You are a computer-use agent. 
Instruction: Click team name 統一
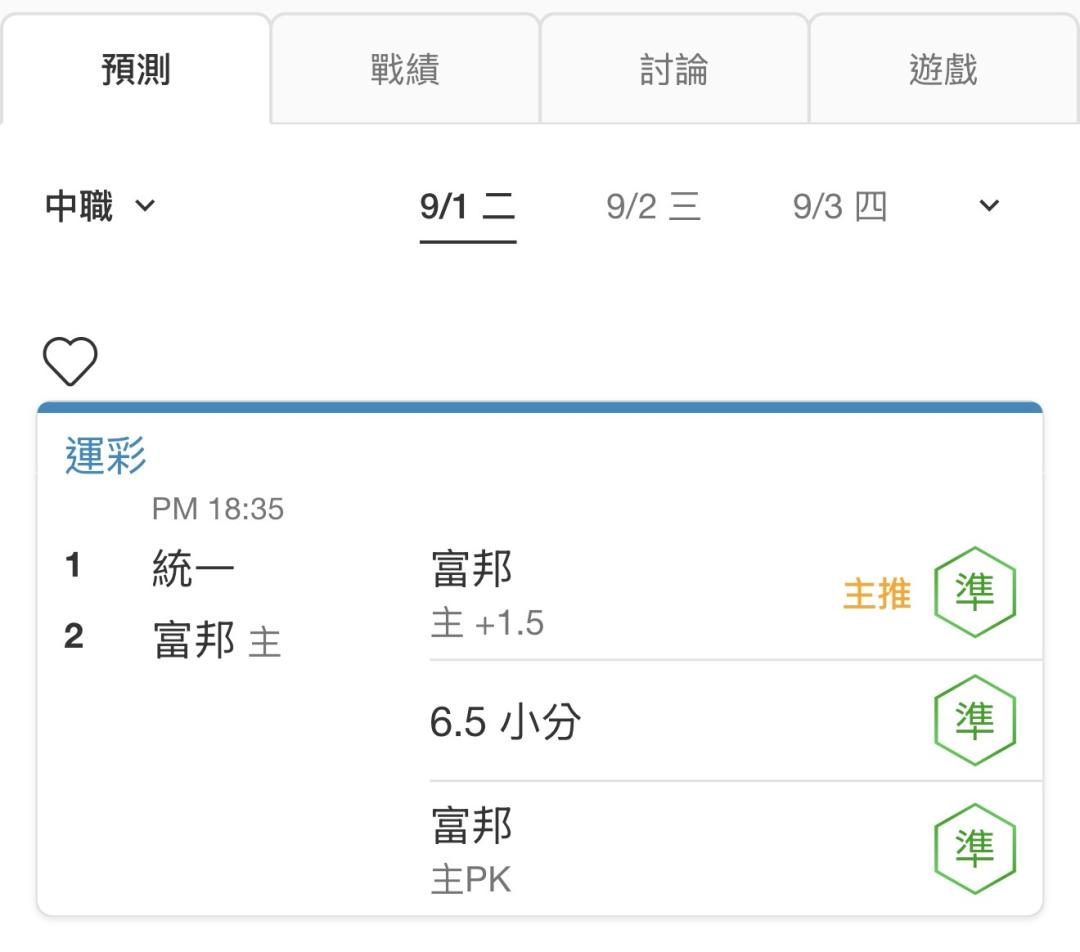(193, 568)
